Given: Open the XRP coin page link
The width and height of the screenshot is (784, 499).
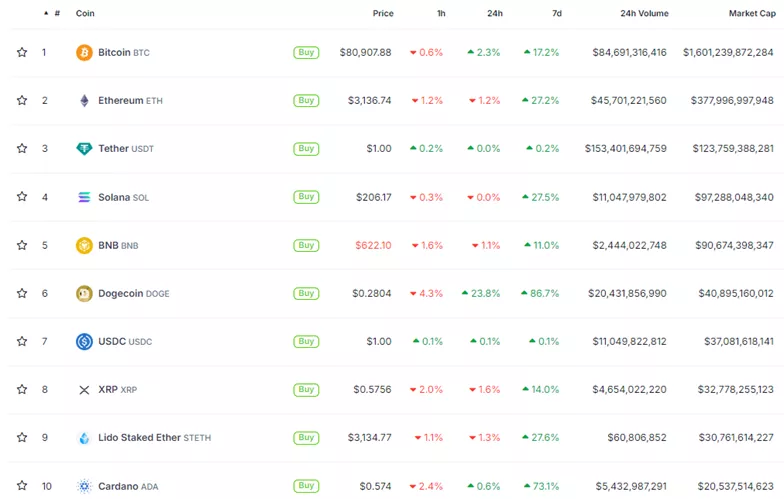Looking at the screenshot, I should [x=118, y=390].
